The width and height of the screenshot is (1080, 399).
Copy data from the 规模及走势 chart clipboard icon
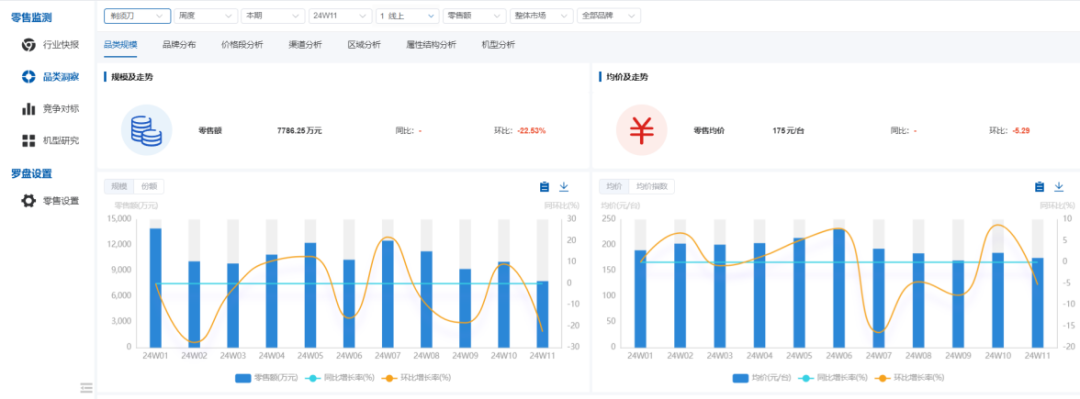(545, 186)
